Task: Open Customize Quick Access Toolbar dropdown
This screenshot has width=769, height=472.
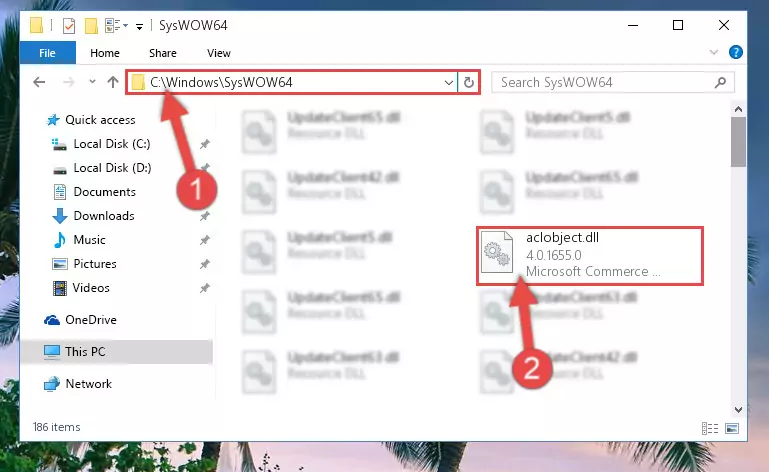Action: pyautogui.click(x=140, y=26)
